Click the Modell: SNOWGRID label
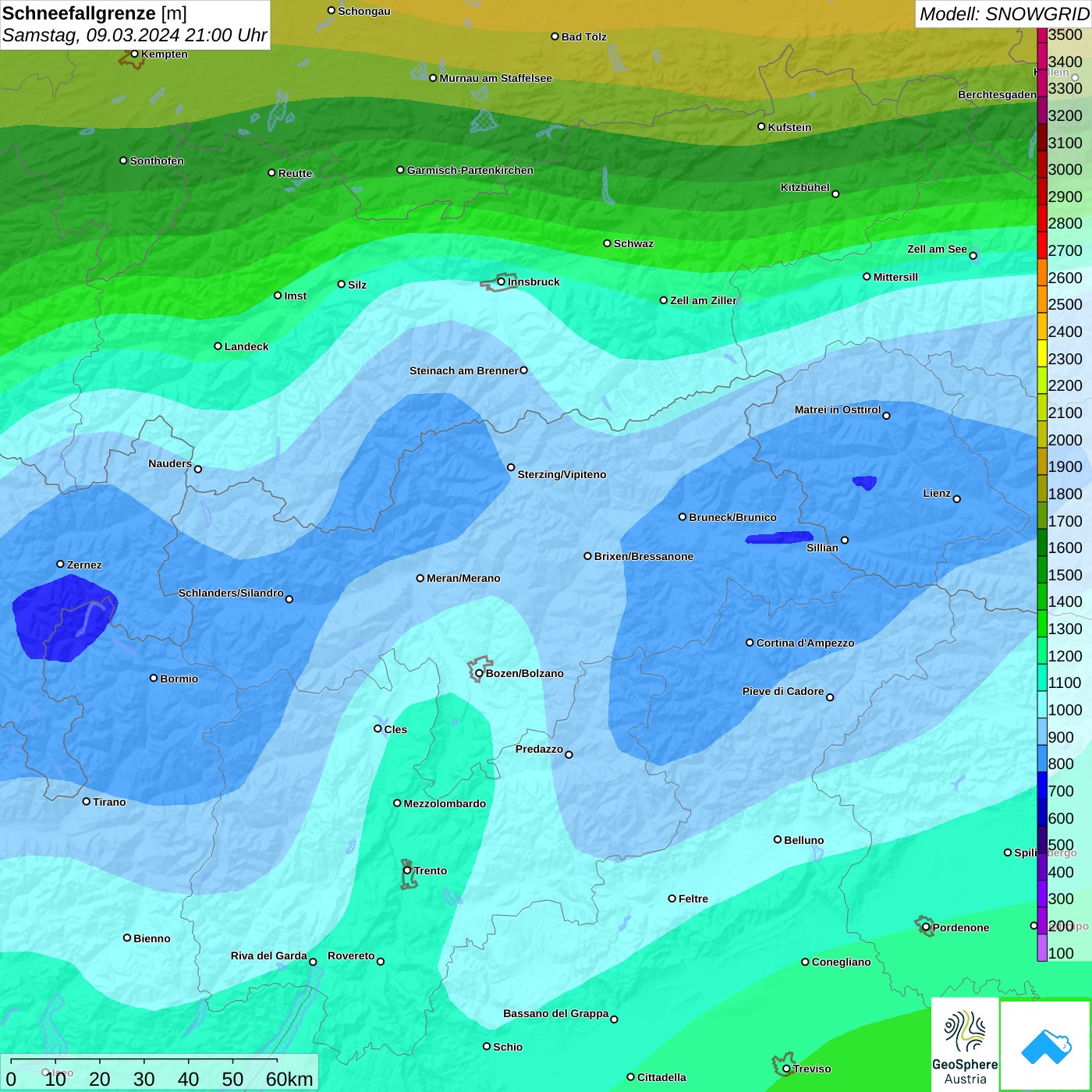 coord(1004,14)
